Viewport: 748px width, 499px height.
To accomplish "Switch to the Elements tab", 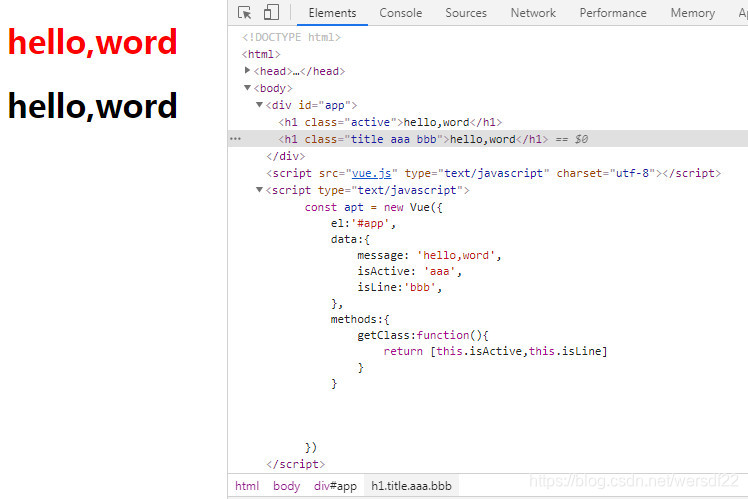I will pos(332,13).
